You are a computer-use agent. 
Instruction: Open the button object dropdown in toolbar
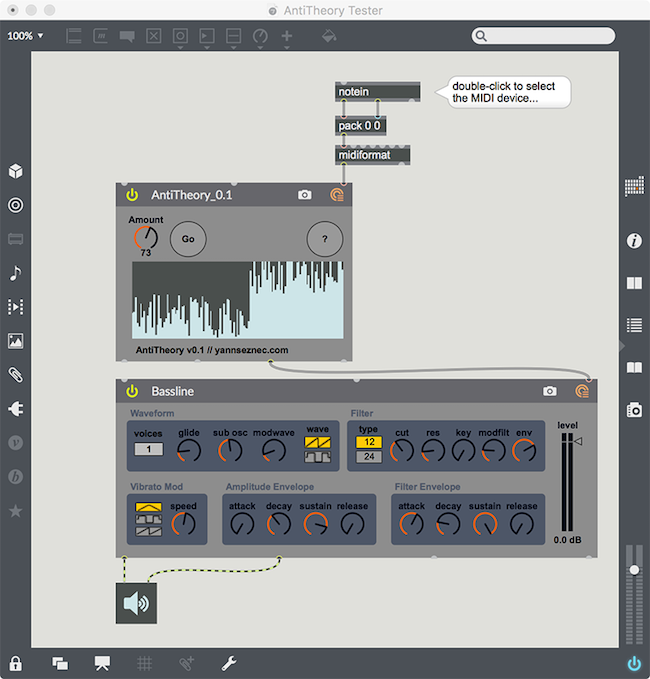(x=180, y=38)
